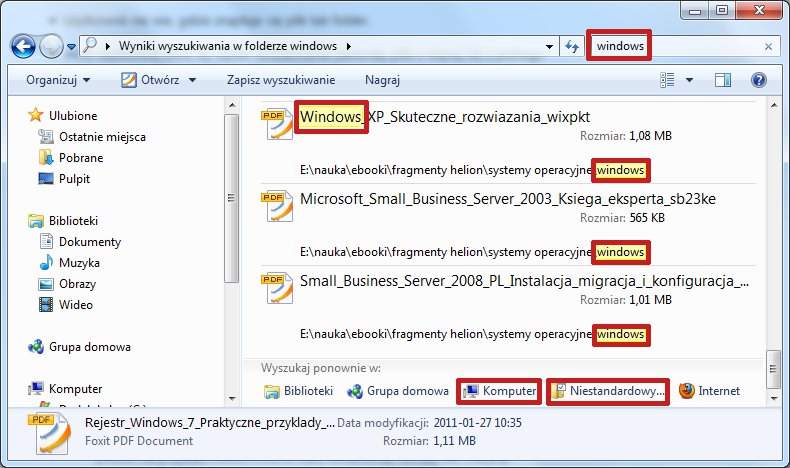
Task: Select Microsoft_Small_Business_Server_2003_Ksiega_eksperta file
Action: [508, 199]
